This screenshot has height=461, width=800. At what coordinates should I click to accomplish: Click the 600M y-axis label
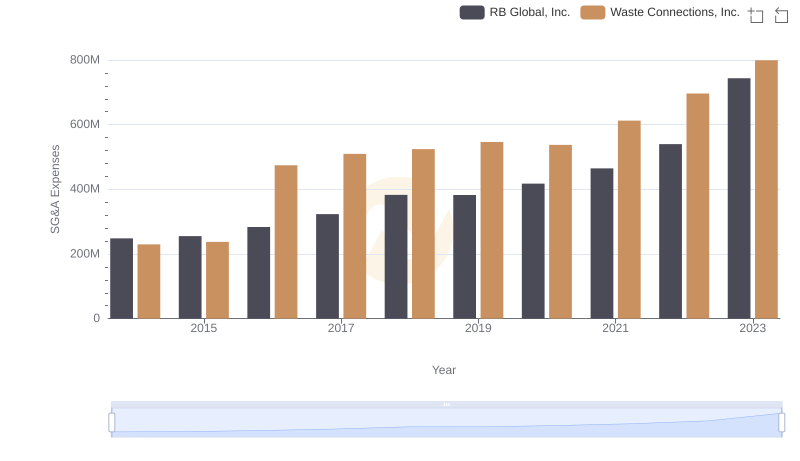(85, 124)
